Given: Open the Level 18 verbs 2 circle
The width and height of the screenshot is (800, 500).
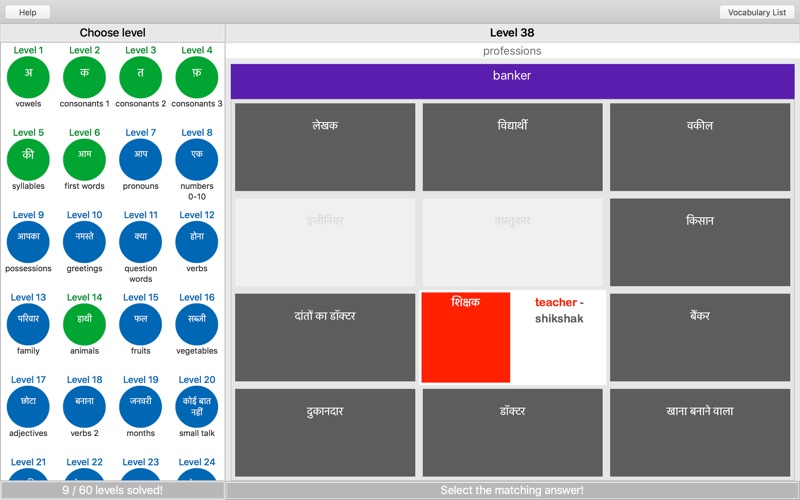Looking at the screenshot, I should point(84,407).
